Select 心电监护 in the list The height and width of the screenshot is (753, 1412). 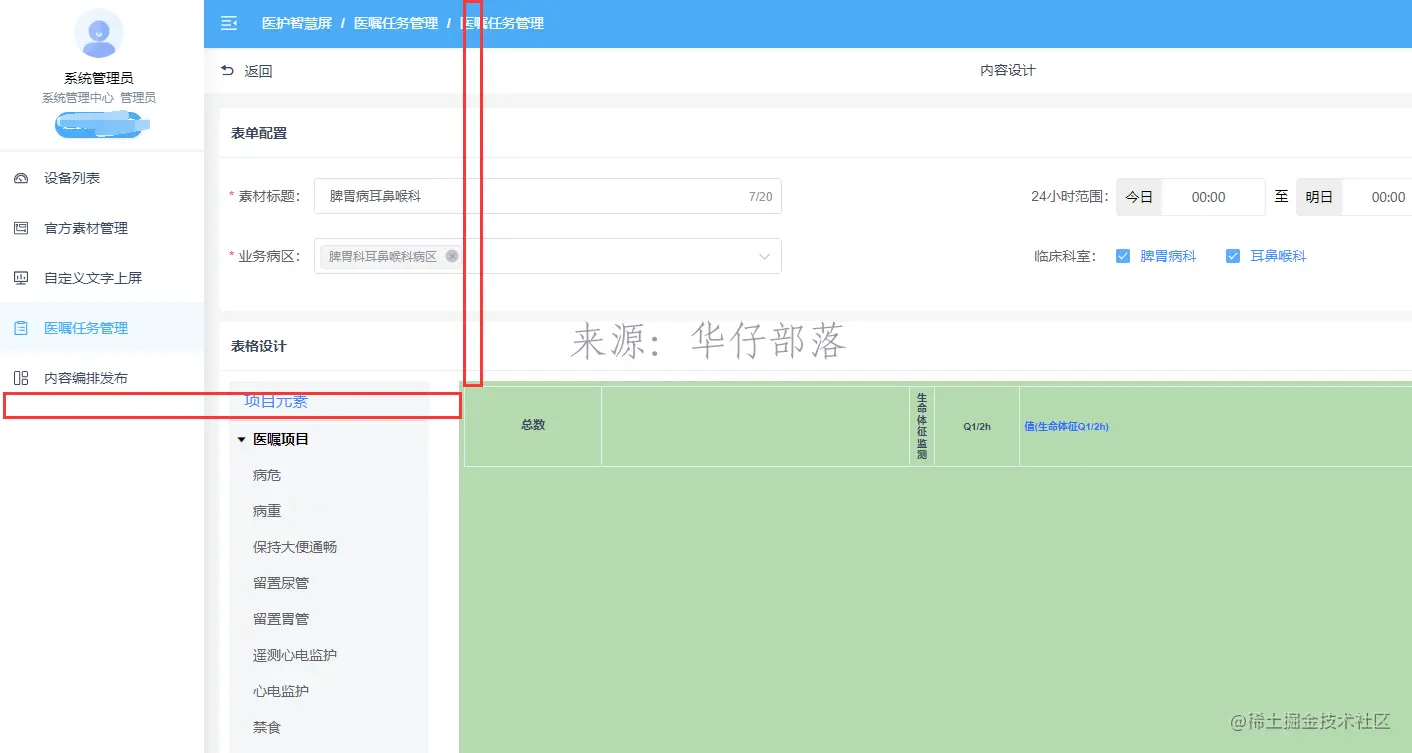[x=281, y=691]
